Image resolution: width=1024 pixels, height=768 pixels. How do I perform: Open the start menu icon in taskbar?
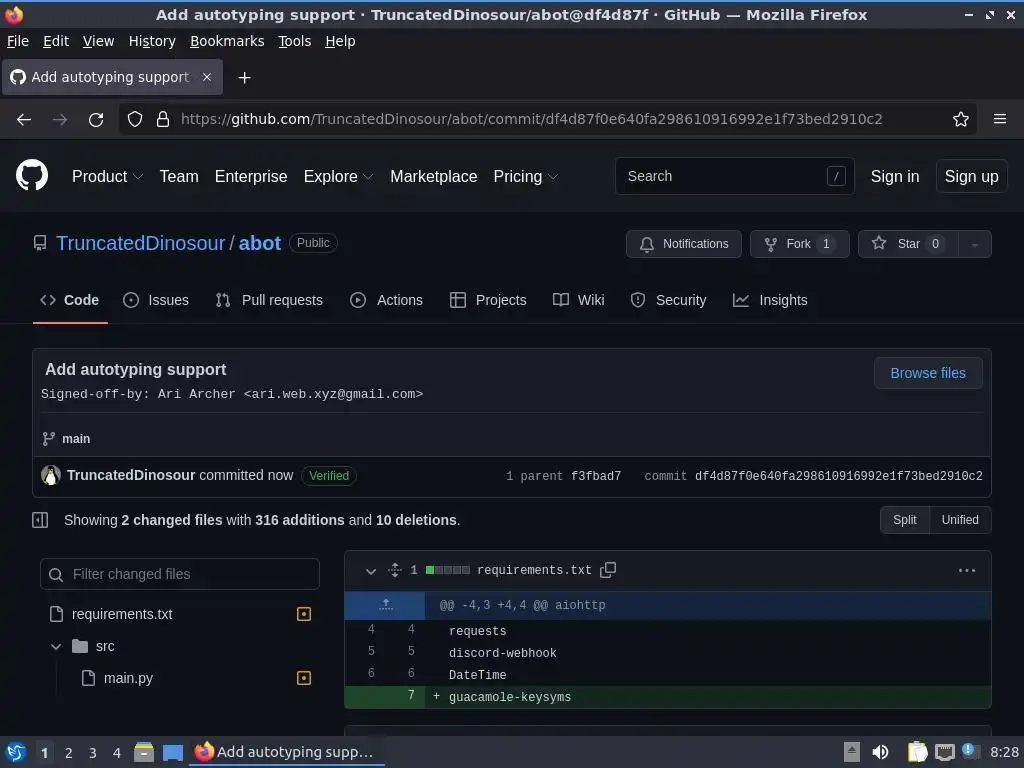[x=16, y=752]
